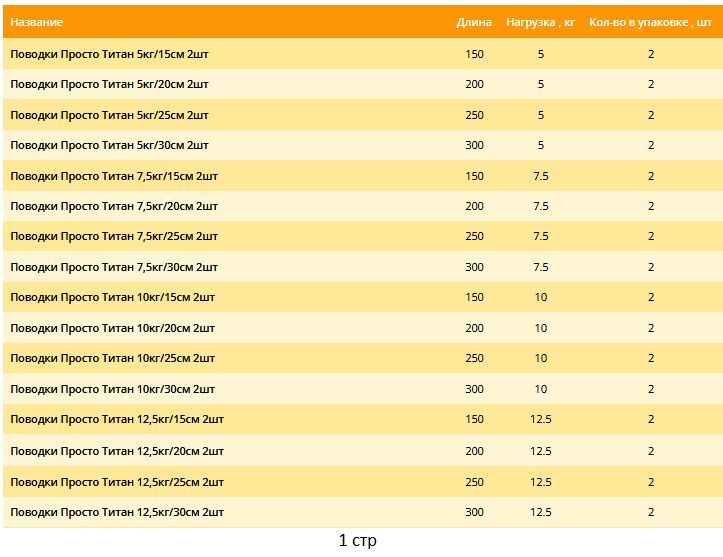
Task: Select row 'Поводки Просто Титан 10кг/15см 2шт'
Action: 363,297
